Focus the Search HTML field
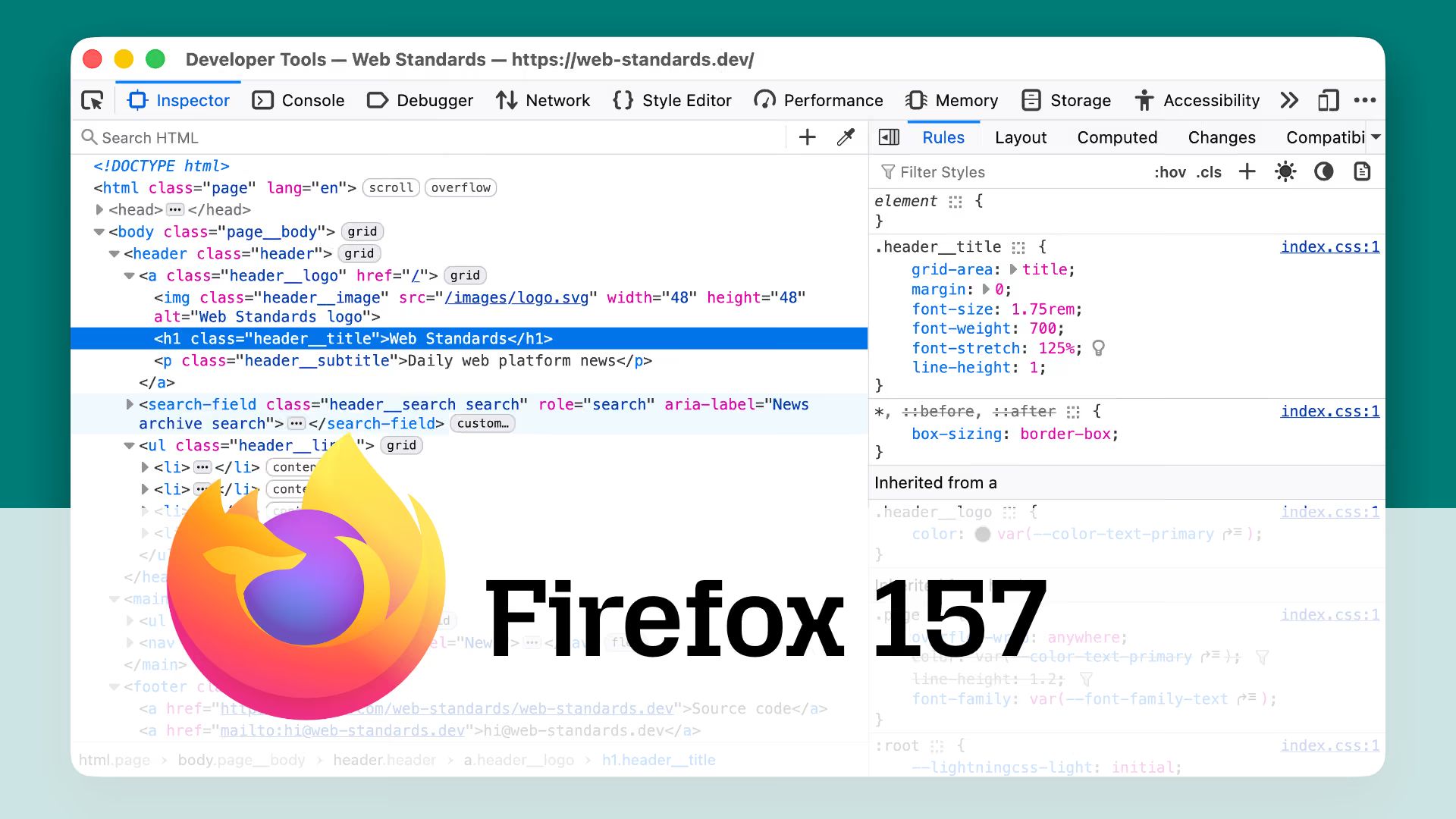 coord(432,137)
